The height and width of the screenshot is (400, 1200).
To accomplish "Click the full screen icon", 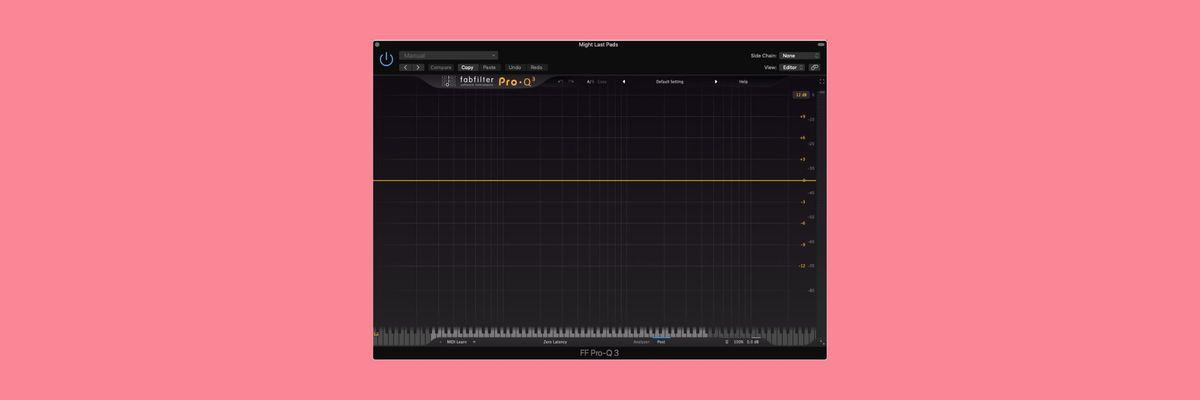I will 822,81.
